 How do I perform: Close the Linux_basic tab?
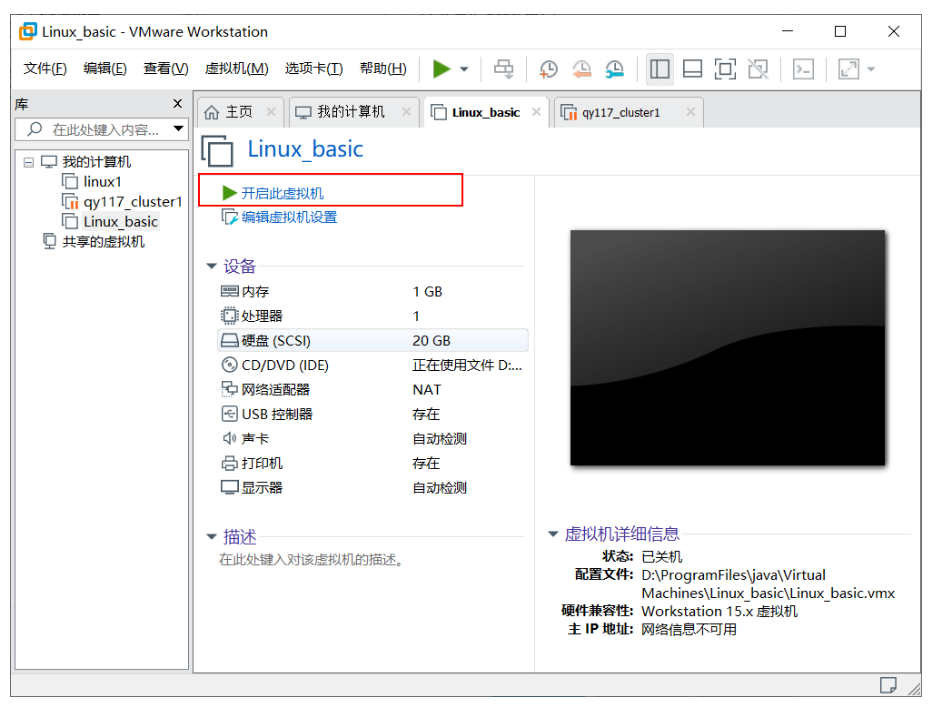(536, 112)
